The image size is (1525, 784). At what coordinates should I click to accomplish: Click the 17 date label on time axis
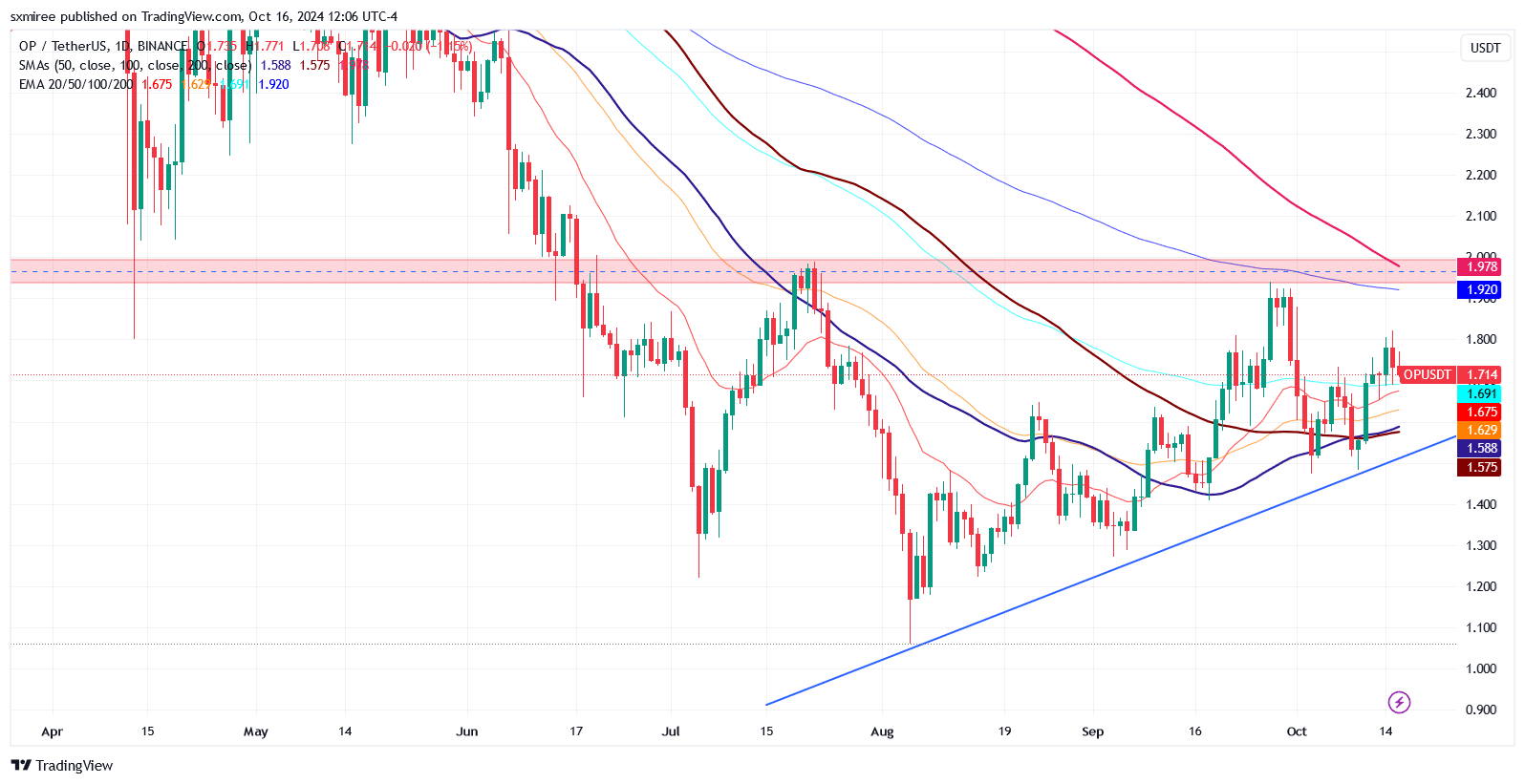(x=576, y=731)
